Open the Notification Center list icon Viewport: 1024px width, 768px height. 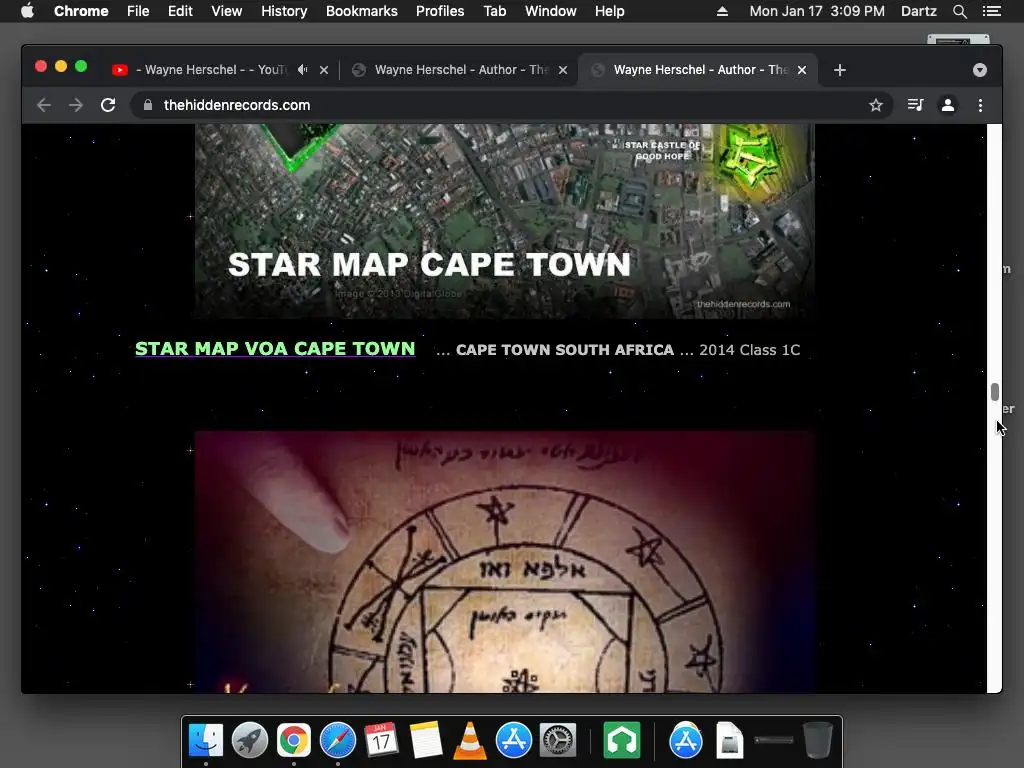coord(992,11)
